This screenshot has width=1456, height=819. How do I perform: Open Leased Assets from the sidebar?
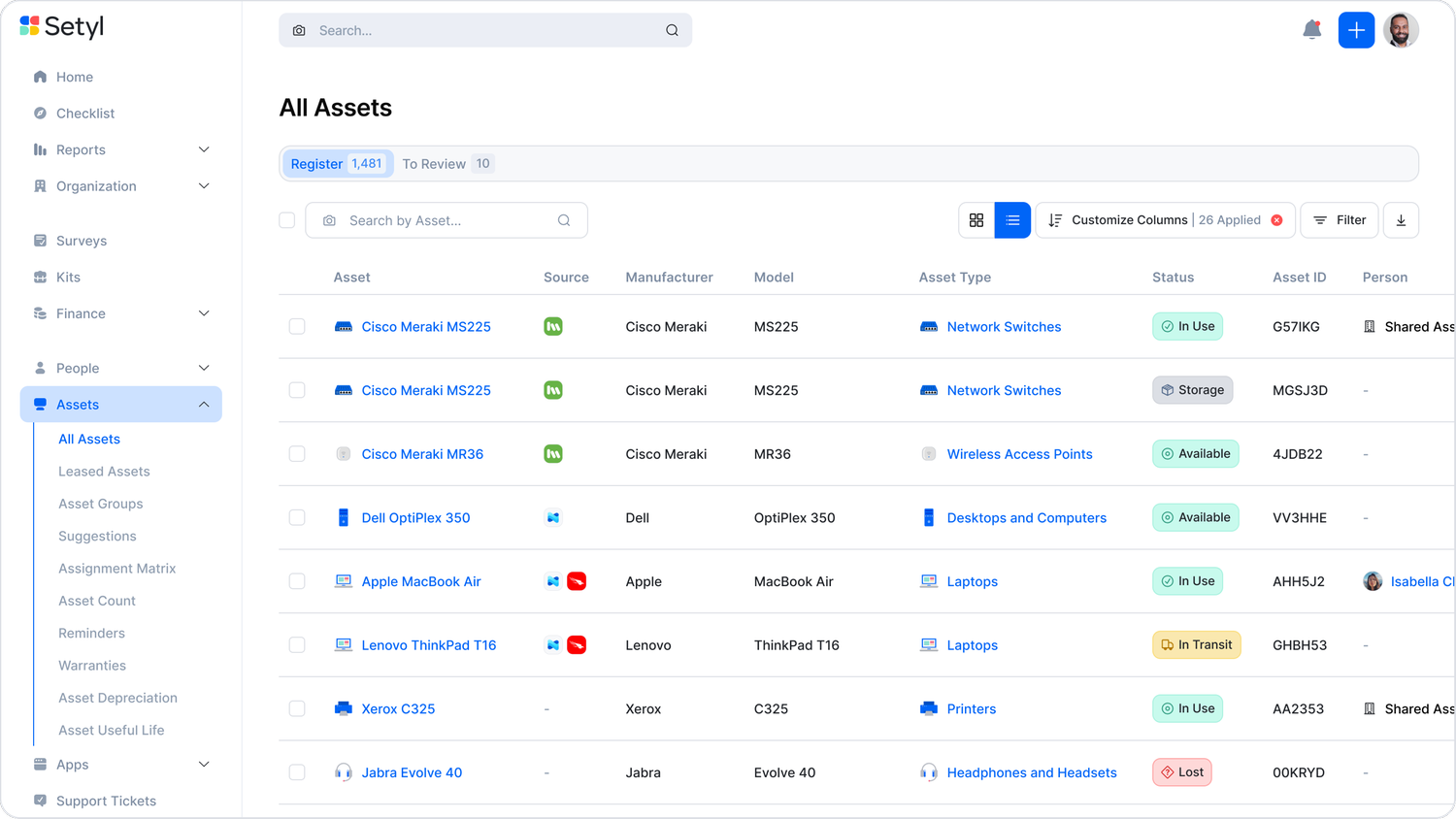pos(104,471)
